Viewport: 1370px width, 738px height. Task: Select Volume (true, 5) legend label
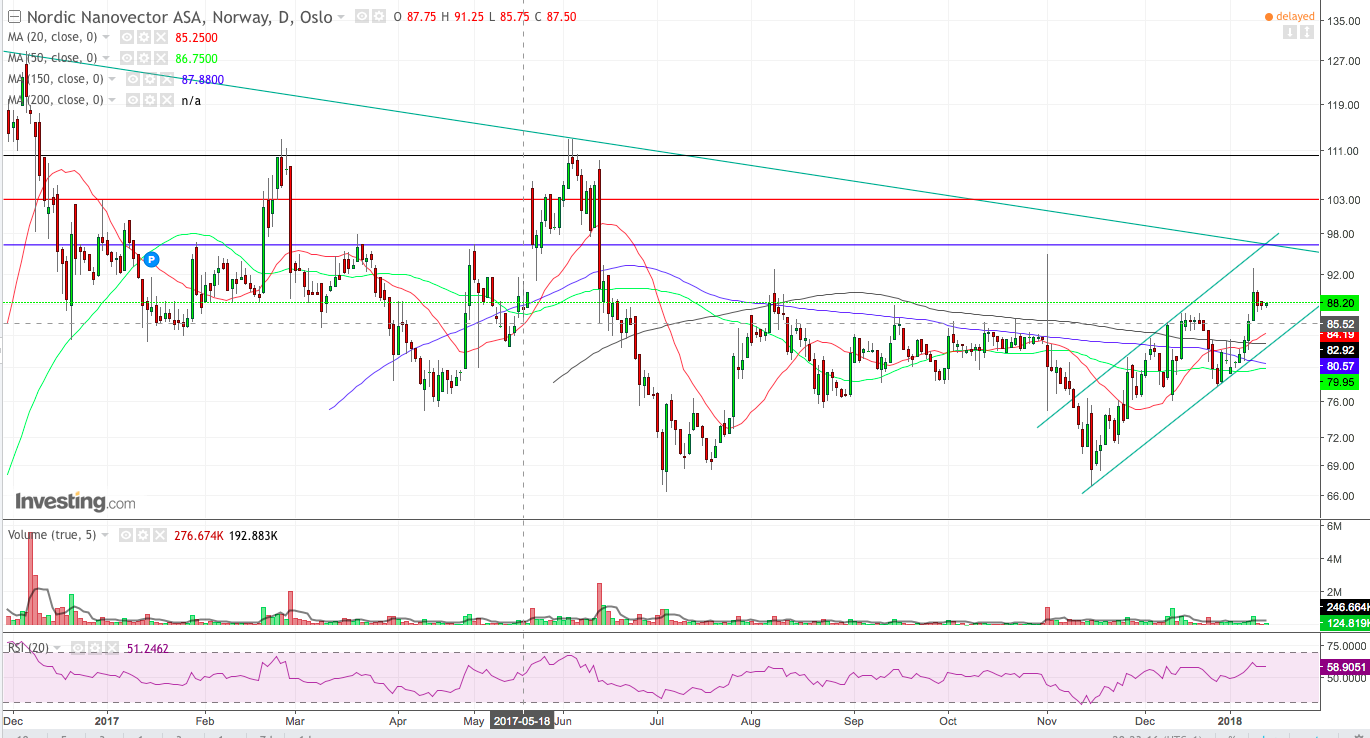[x=52, y=535]
